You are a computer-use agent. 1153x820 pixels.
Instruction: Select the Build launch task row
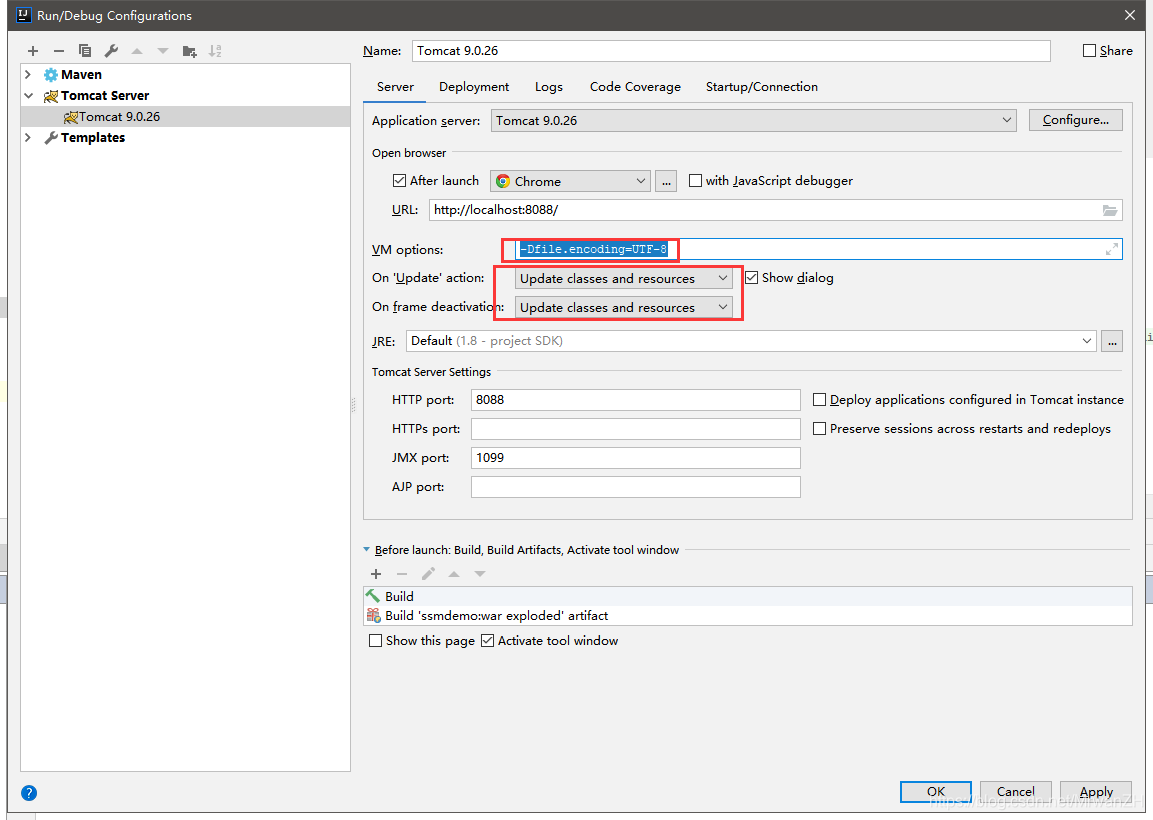(748, 596)
